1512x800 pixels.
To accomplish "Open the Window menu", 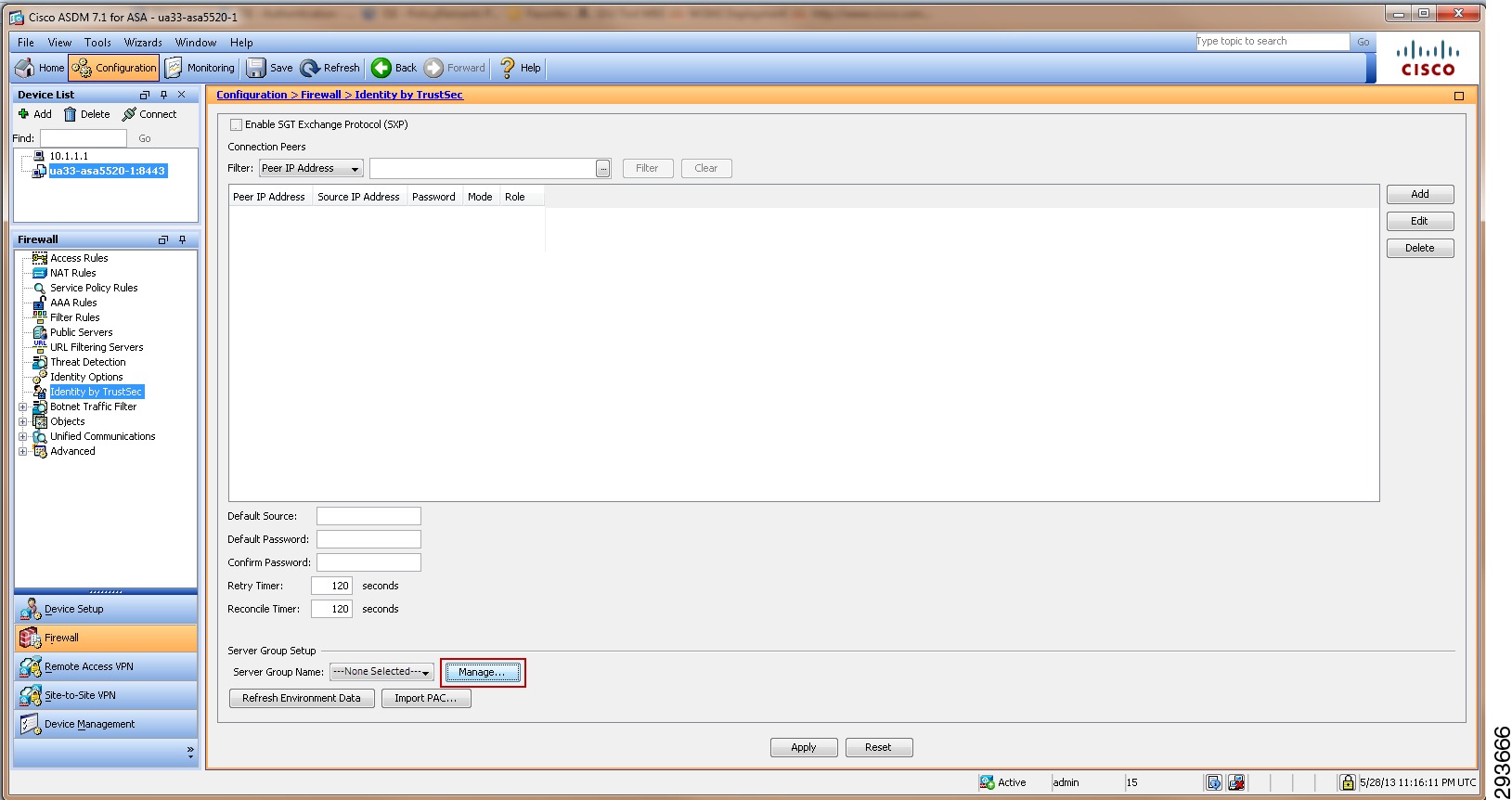I will click(196, 43).
